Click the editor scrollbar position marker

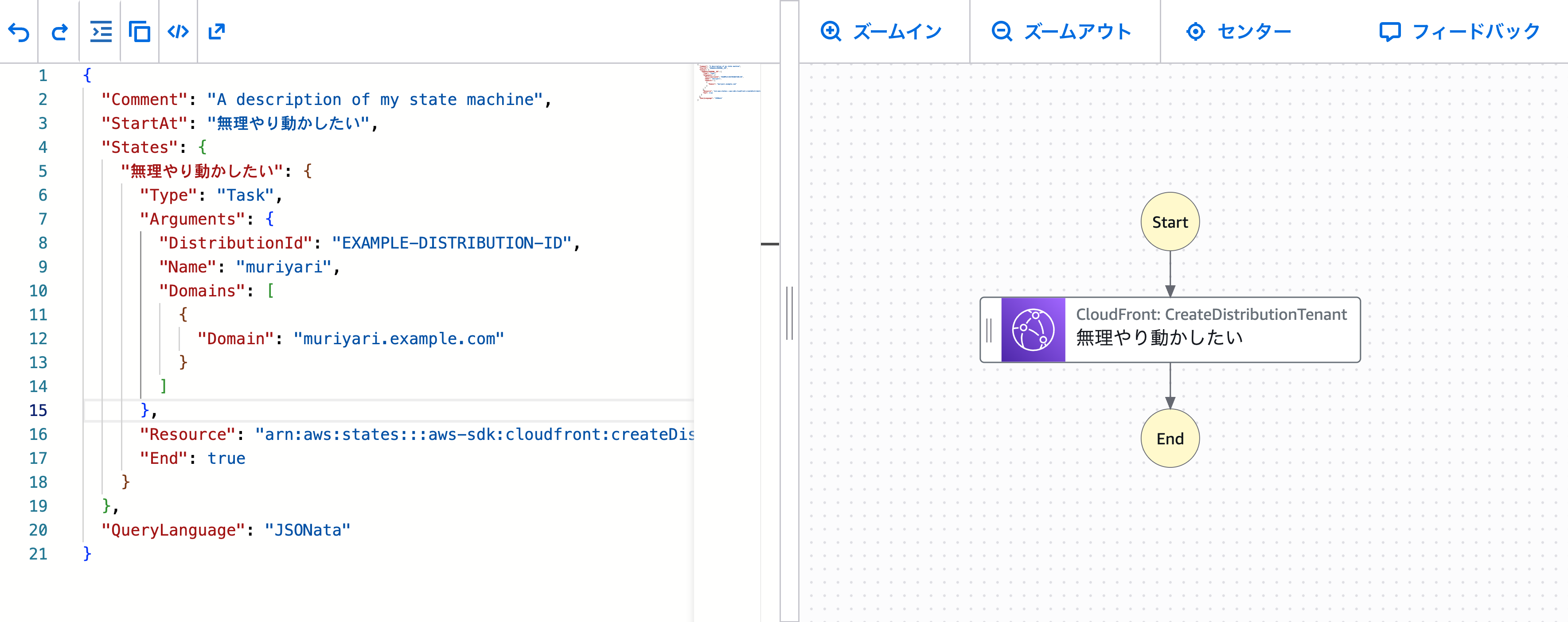point(770,244)
